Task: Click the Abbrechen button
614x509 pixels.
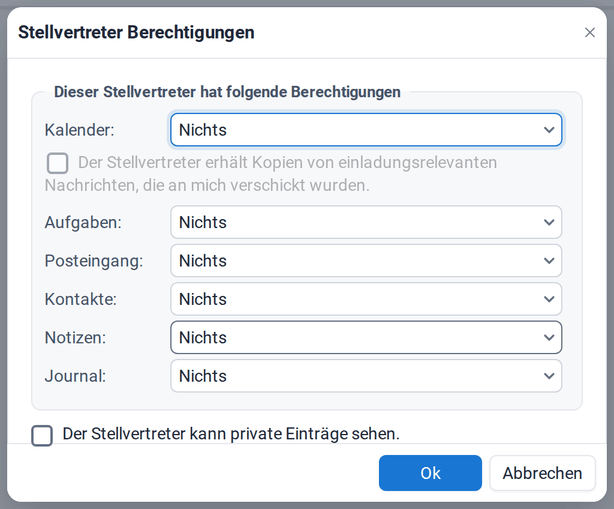Action: (x=542, y=473)
